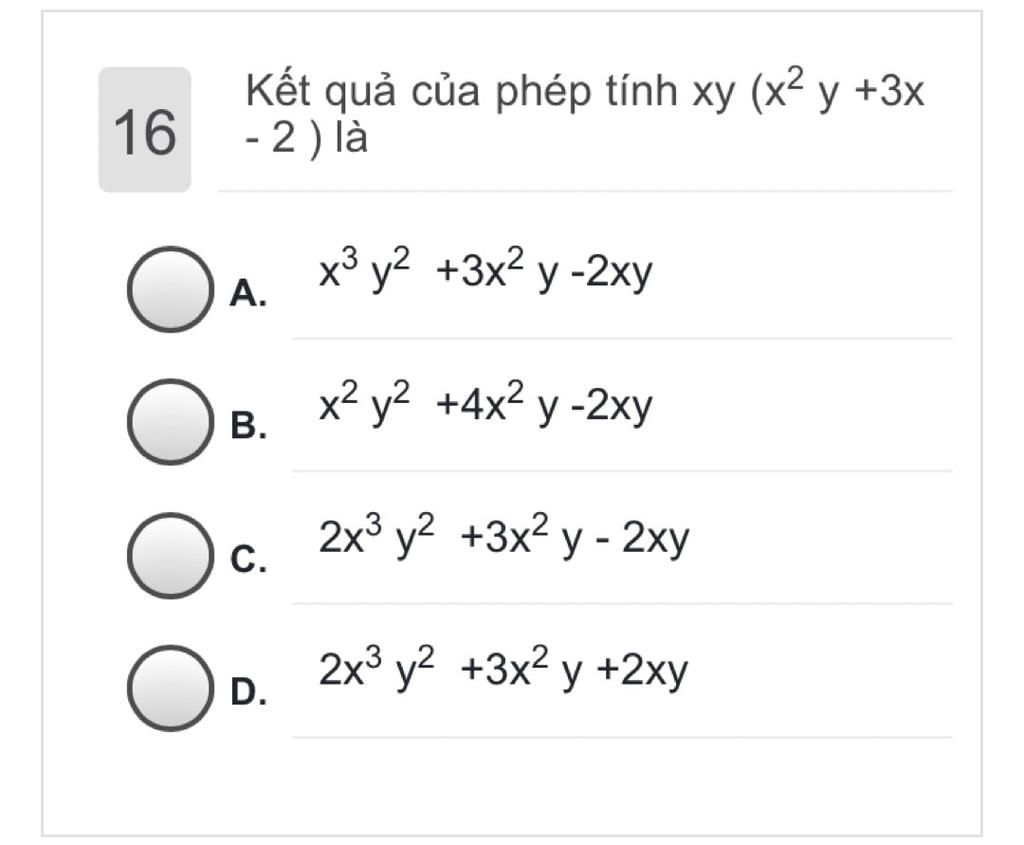Click the bold "C." option letter

248,560
